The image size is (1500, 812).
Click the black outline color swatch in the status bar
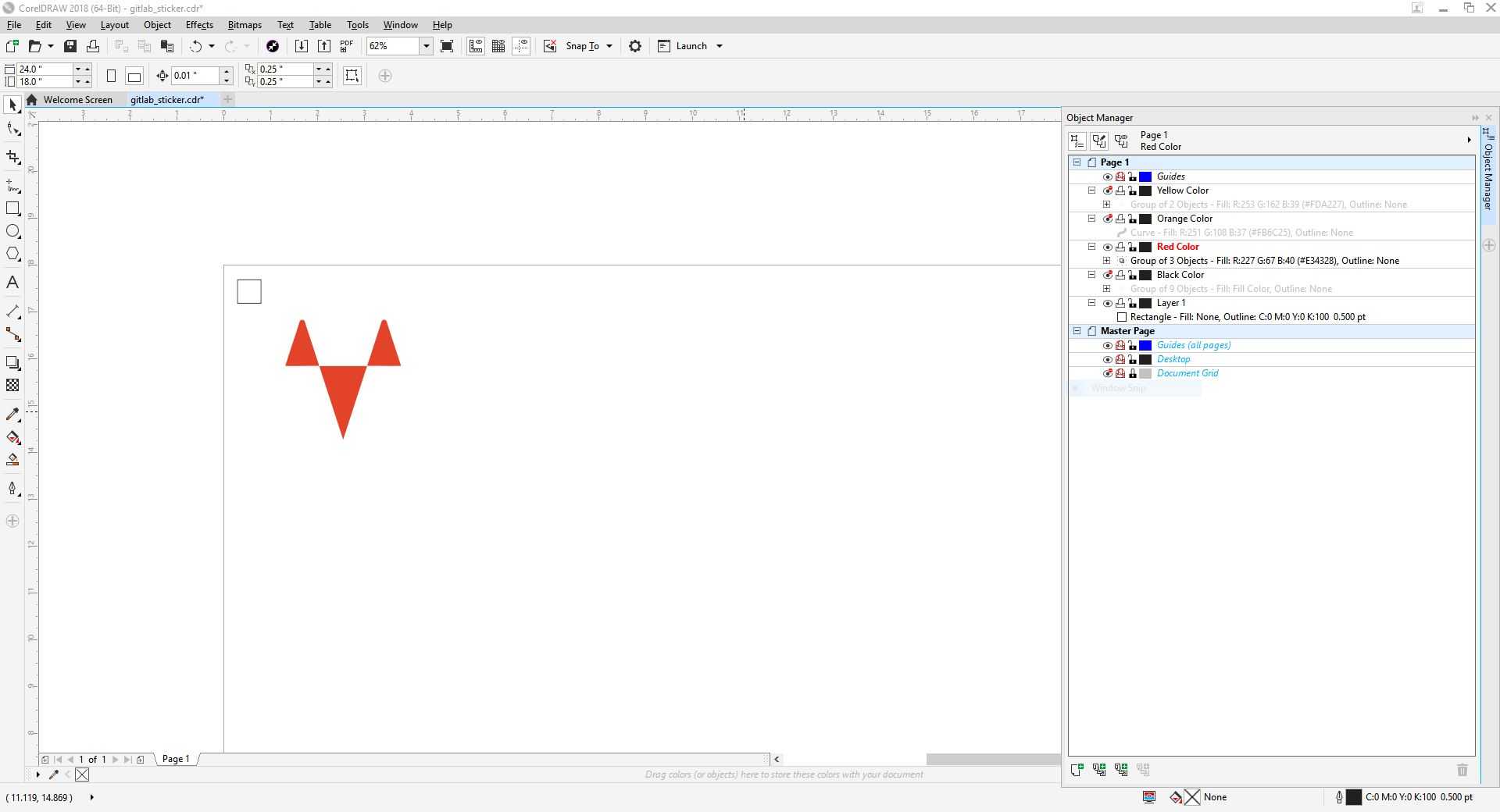(1354, 797)
